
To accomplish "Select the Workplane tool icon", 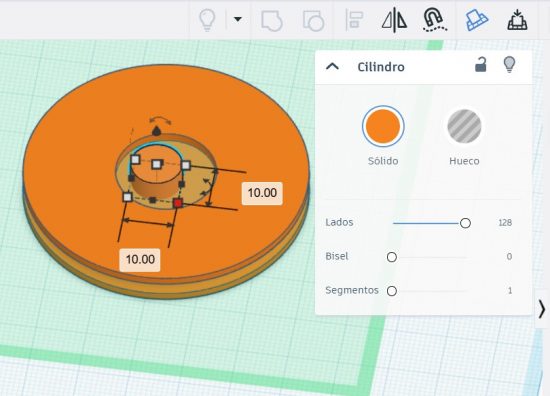I will click(476, 20).
